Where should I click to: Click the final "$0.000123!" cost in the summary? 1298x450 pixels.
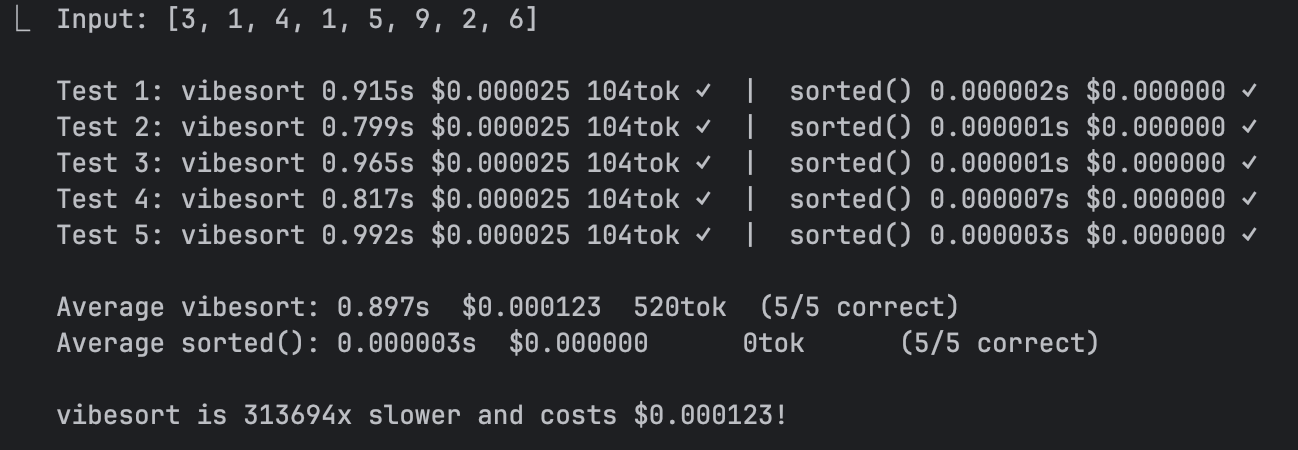[x=711, y=415]
